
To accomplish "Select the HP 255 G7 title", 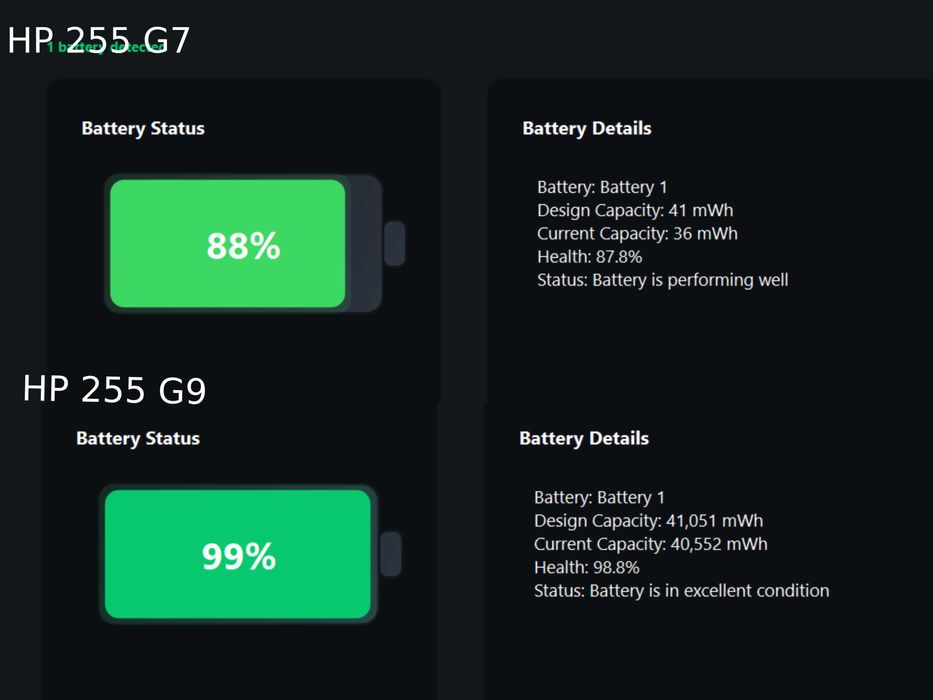I will coord(98,41).
